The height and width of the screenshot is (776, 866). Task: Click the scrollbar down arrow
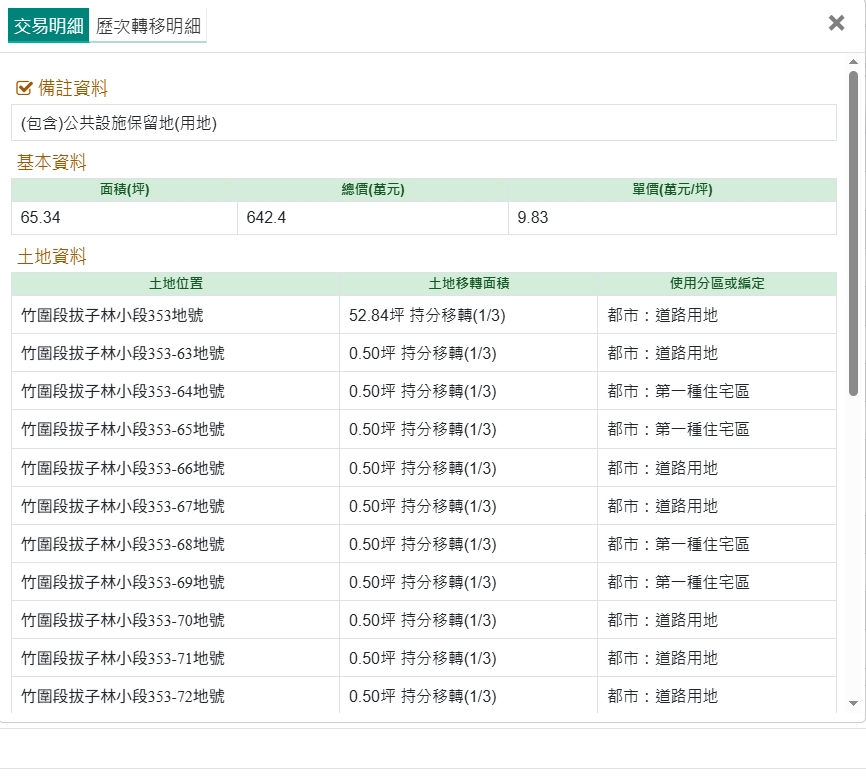[852, 703]
